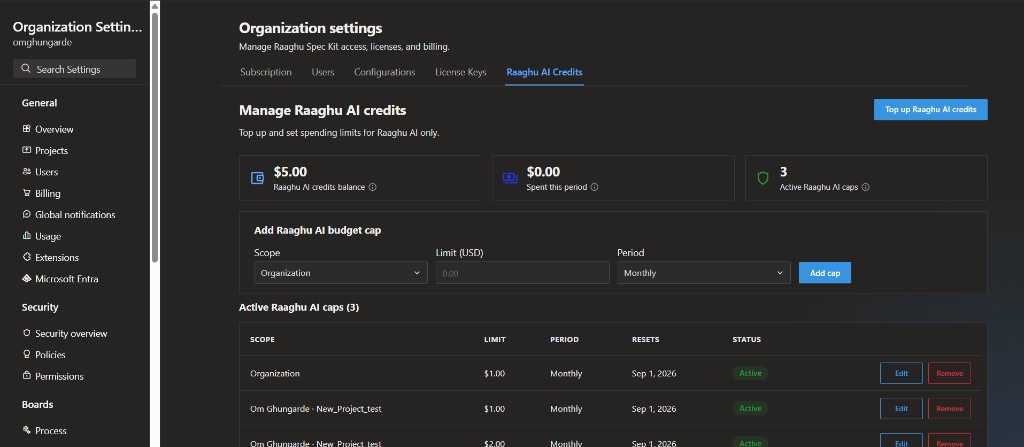Click the Search Settings field
The width and height of the screenshot is (1024, 447).
tap(74, 69)
